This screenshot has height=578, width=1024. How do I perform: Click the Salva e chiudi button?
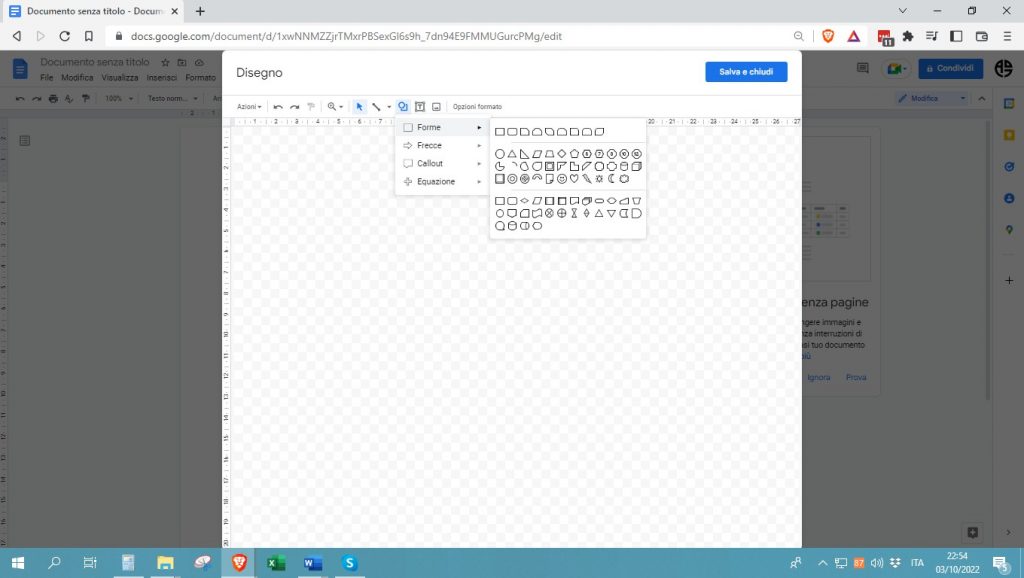[746, 72]
